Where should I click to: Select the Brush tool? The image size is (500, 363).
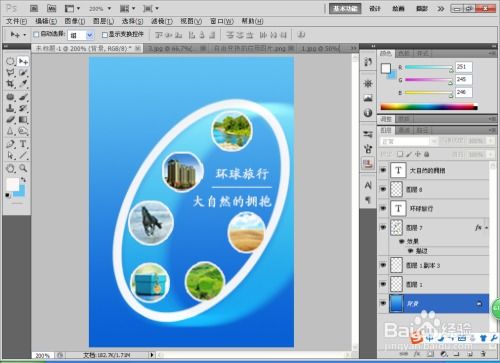point(23,97)
